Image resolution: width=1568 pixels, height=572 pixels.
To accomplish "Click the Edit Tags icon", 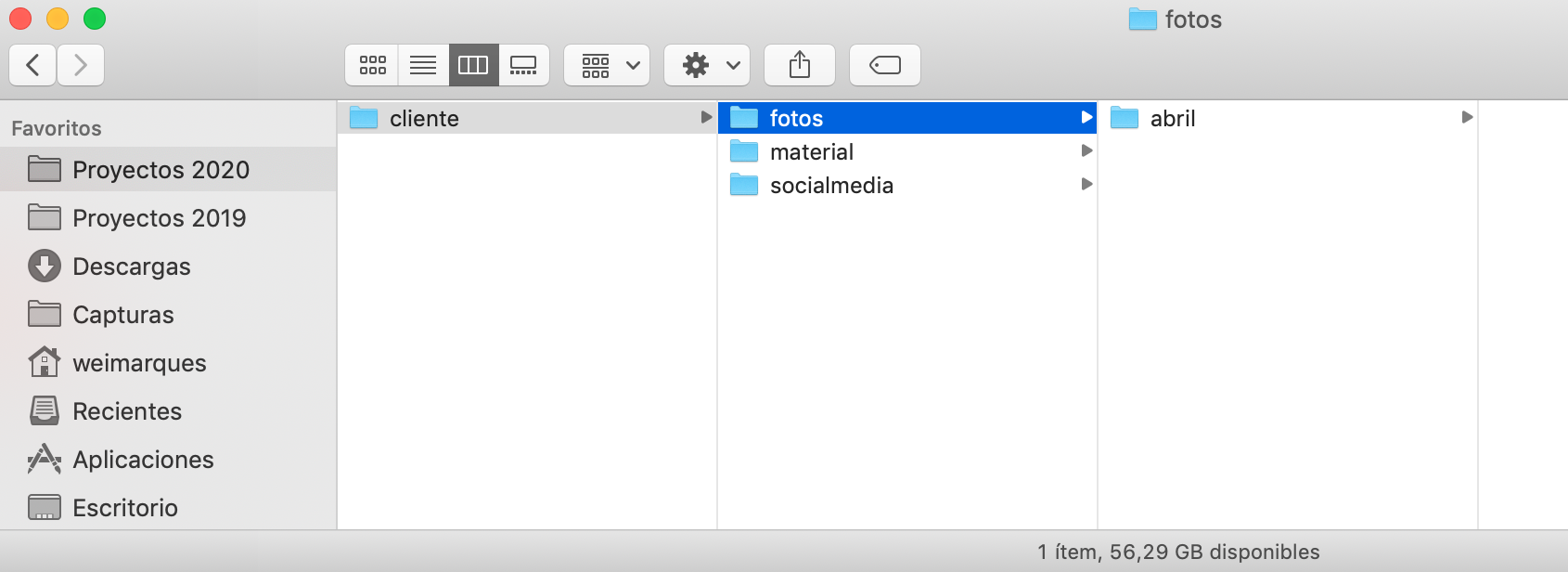I will point(884,65).
